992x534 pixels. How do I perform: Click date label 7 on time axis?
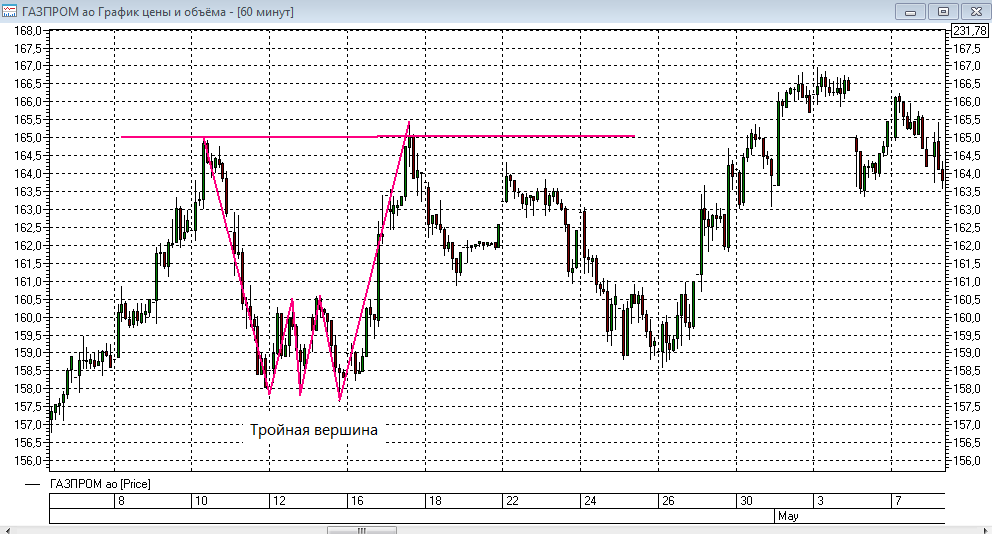coord(898,500)
